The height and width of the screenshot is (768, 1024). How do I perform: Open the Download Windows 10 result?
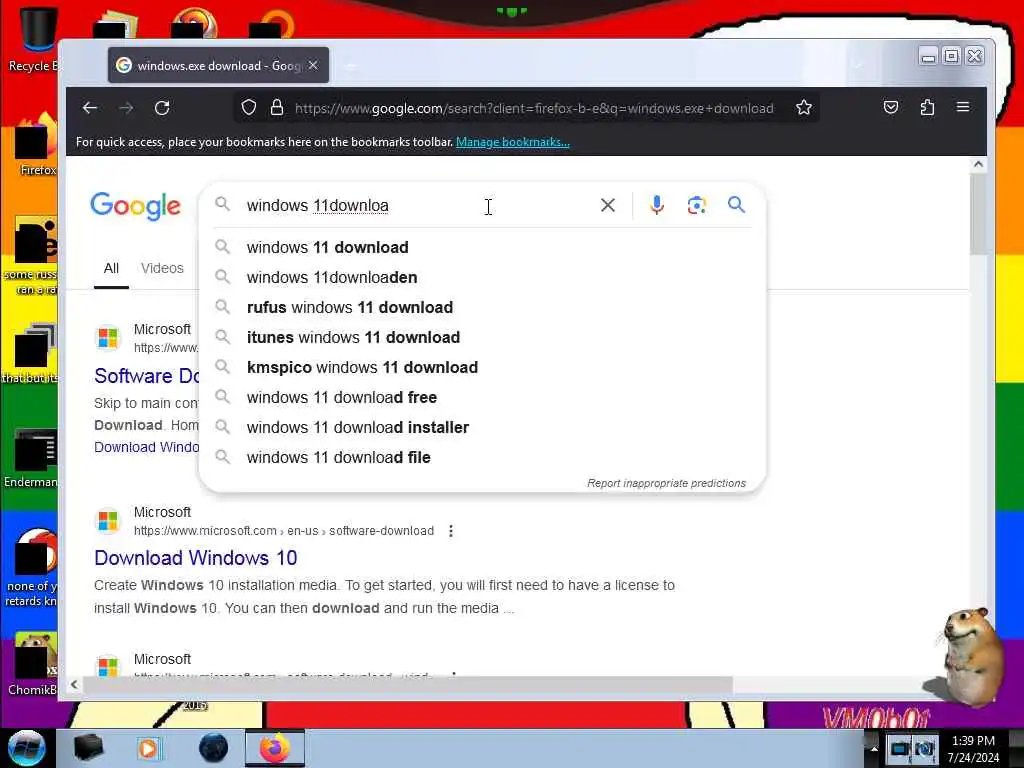[195, 558]
